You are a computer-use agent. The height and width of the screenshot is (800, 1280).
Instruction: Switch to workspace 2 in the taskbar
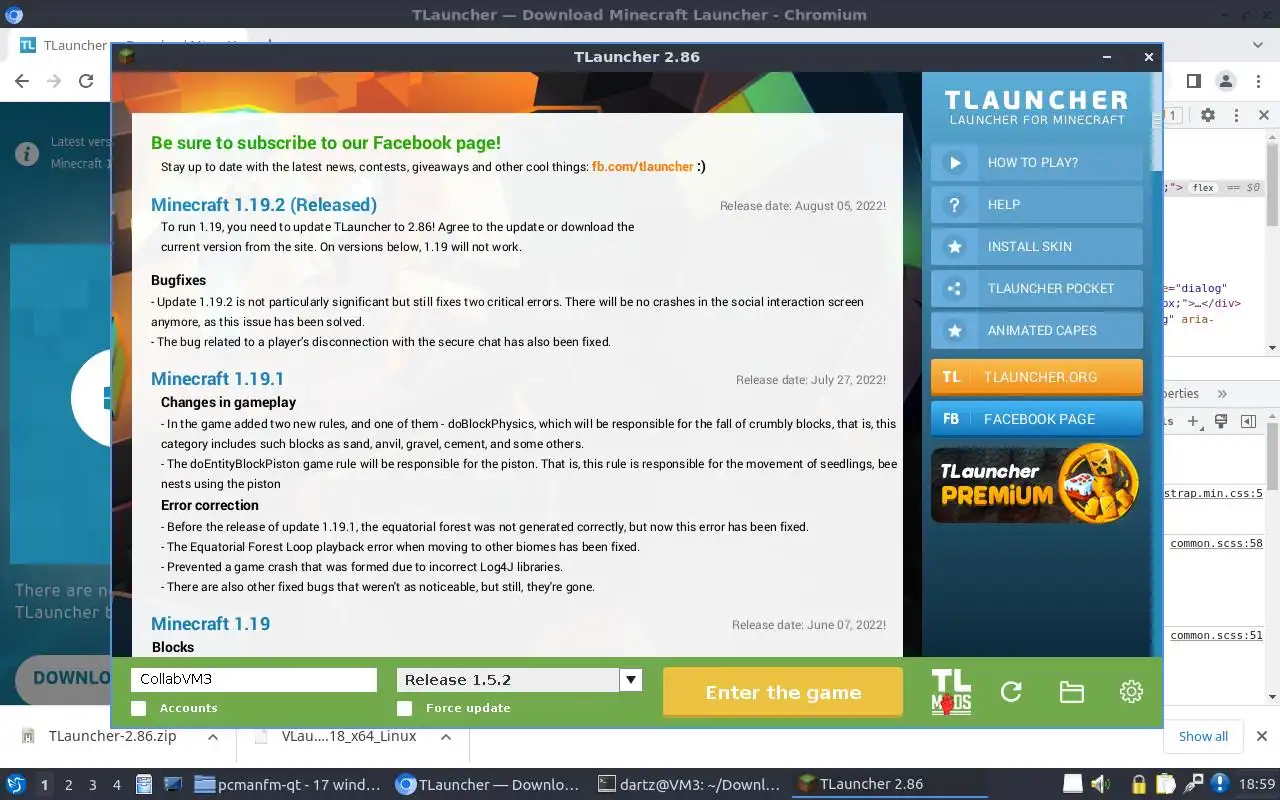tap(69, 785)
